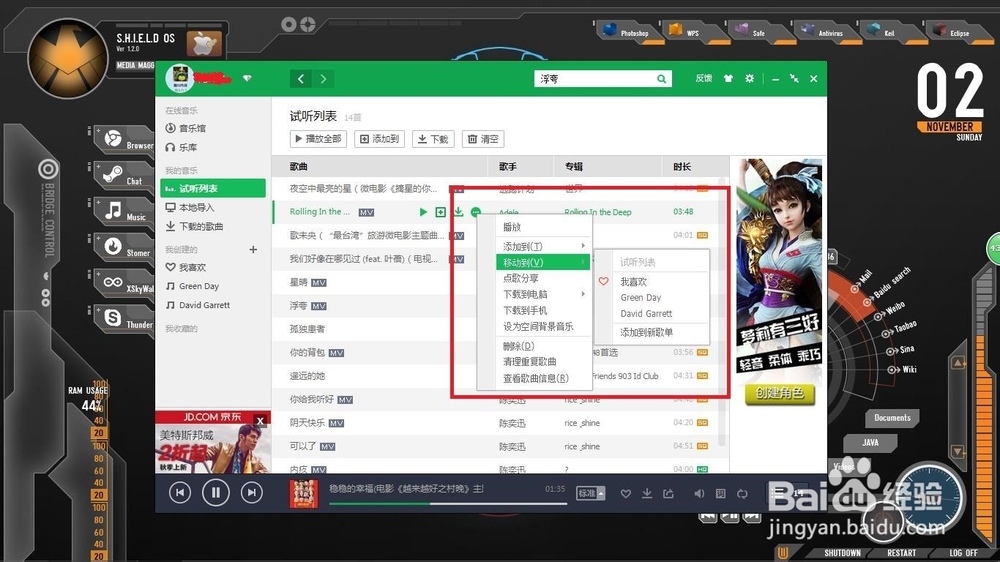This screenshot has height=562, width=1000.
Task: Open the play queue list icon
Action: click(778, 492)
